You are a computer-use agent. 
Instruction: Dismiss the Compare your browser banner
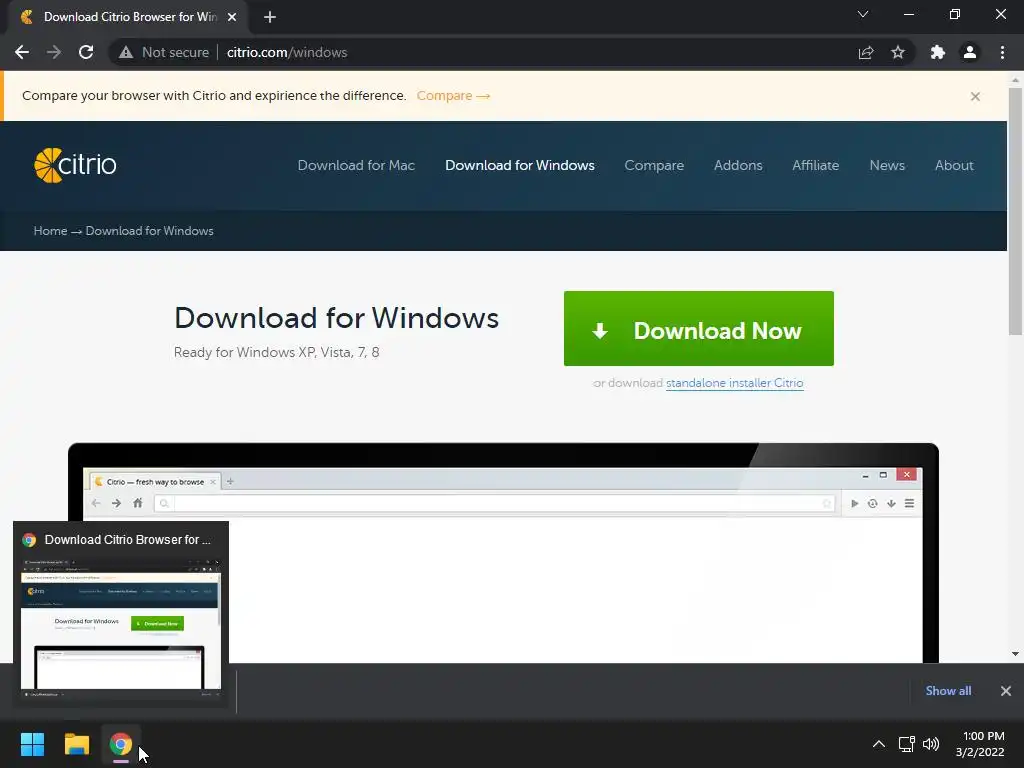[975, 97]
